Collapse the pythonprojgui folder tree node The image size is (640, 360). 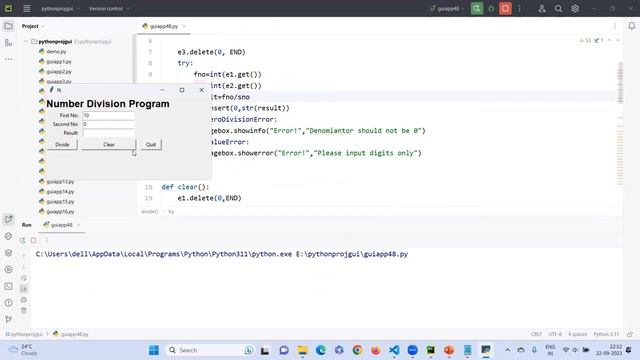click(26, 42)
